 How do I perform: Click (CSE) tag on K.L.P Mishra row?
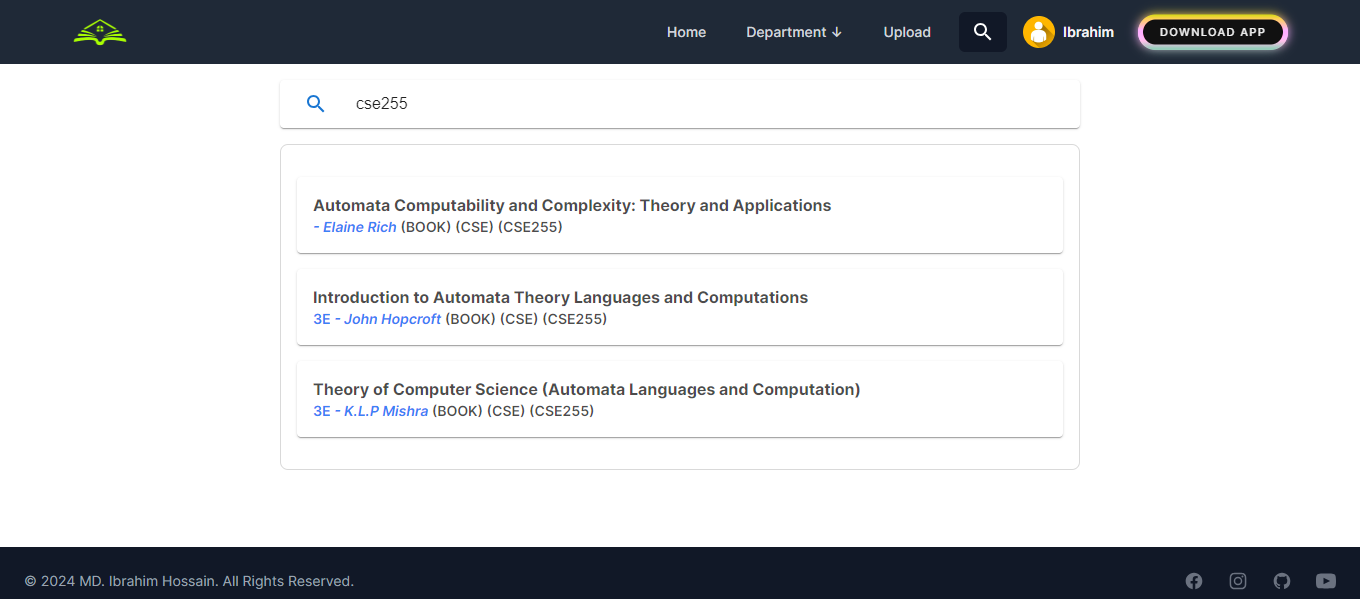click(x=506, y=411)
